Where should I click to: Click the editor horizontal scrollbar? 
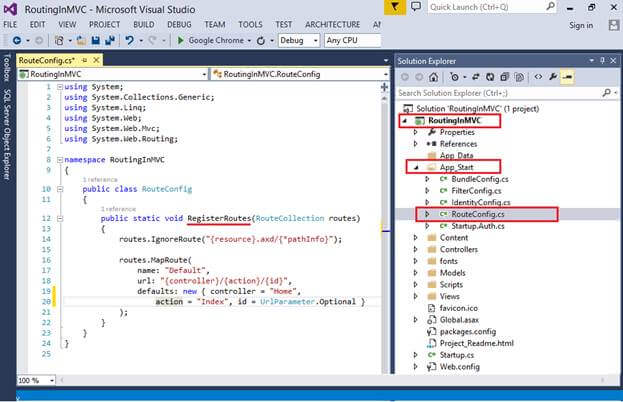[x=333, y=381]
